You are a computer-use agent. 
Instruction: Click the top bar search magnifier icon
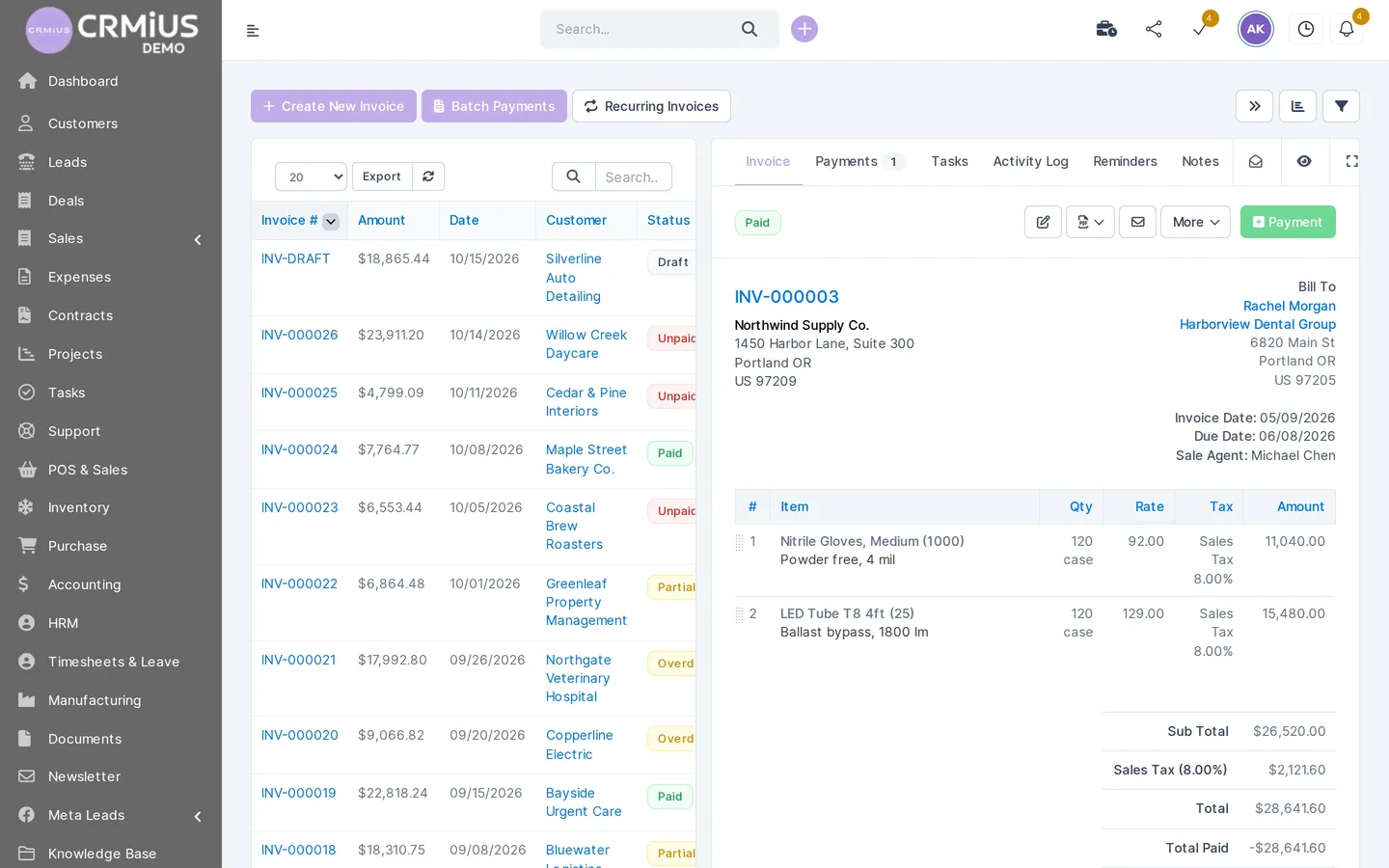749,29
